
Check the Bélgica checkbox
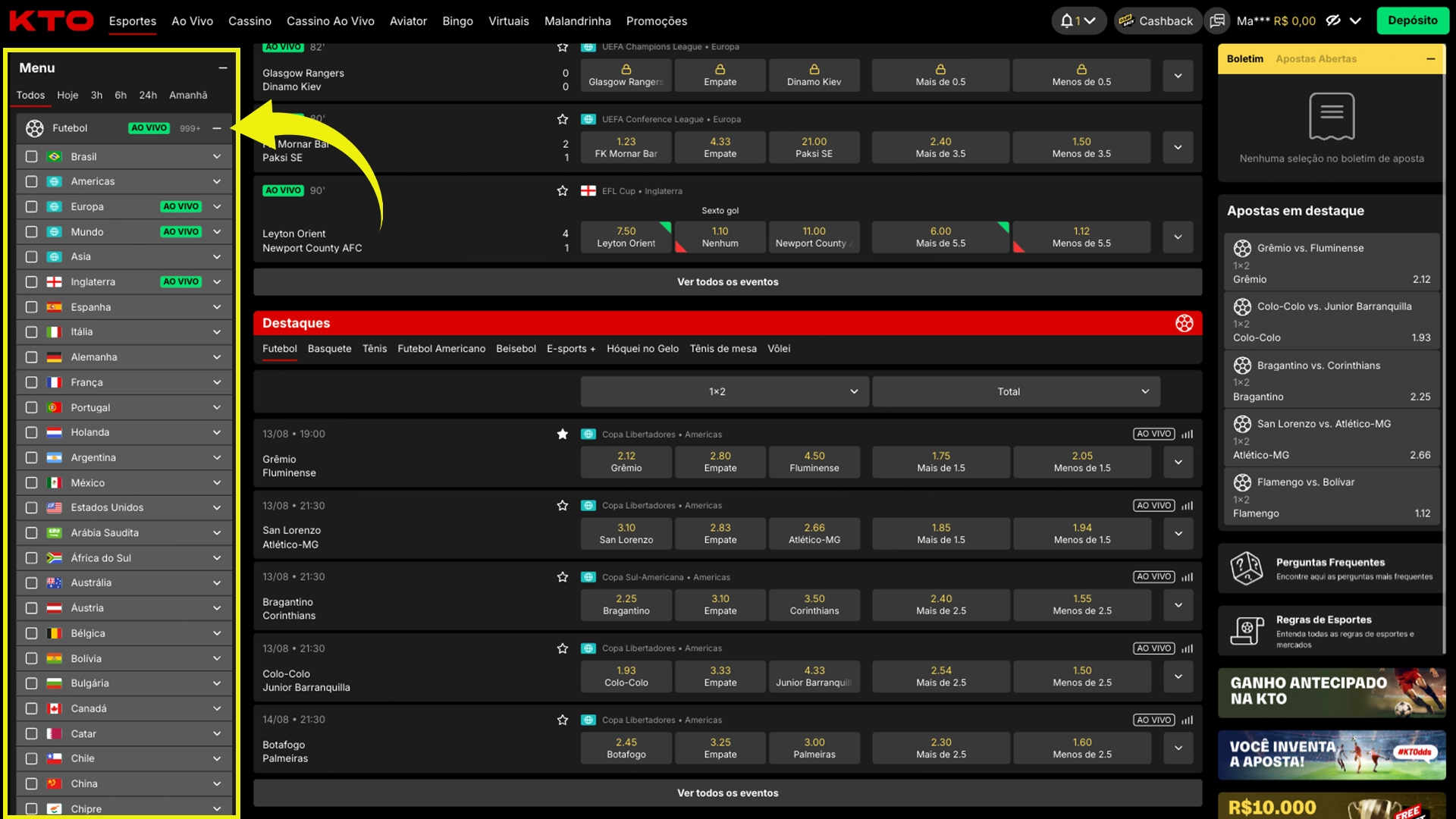[31, 633]
